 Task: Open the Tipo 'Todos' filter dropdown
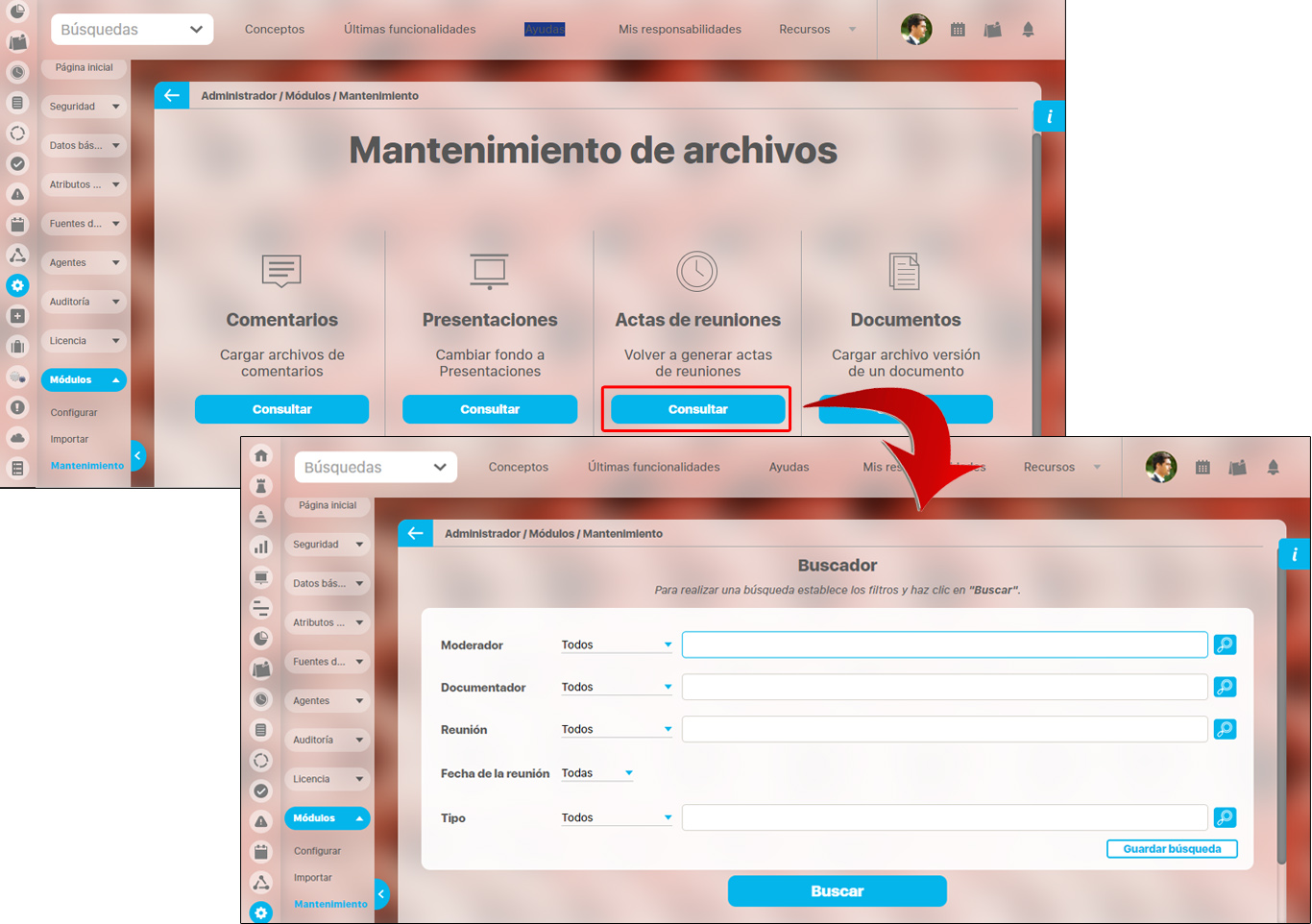pos(616,817)
